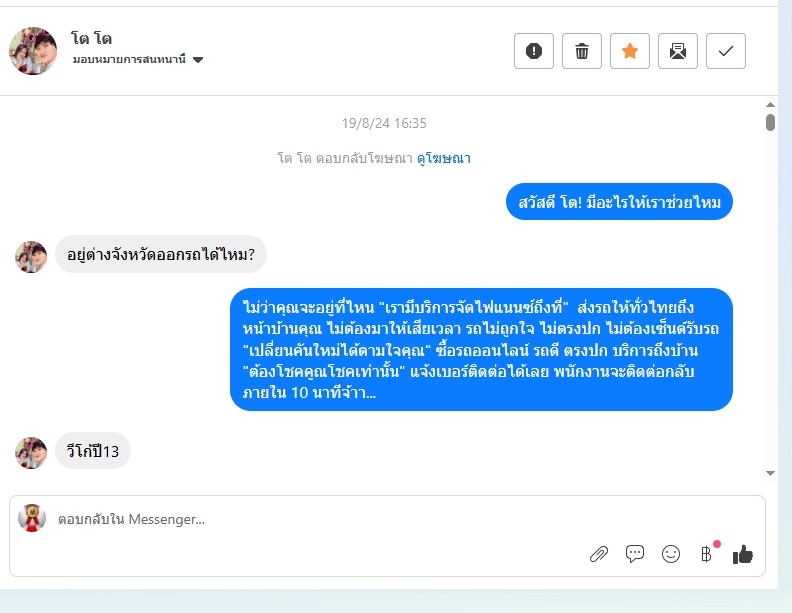Mark conversation done with checkmark button
Image resolution: width=792 pixels, height=613 pixels.
(725, 51)
